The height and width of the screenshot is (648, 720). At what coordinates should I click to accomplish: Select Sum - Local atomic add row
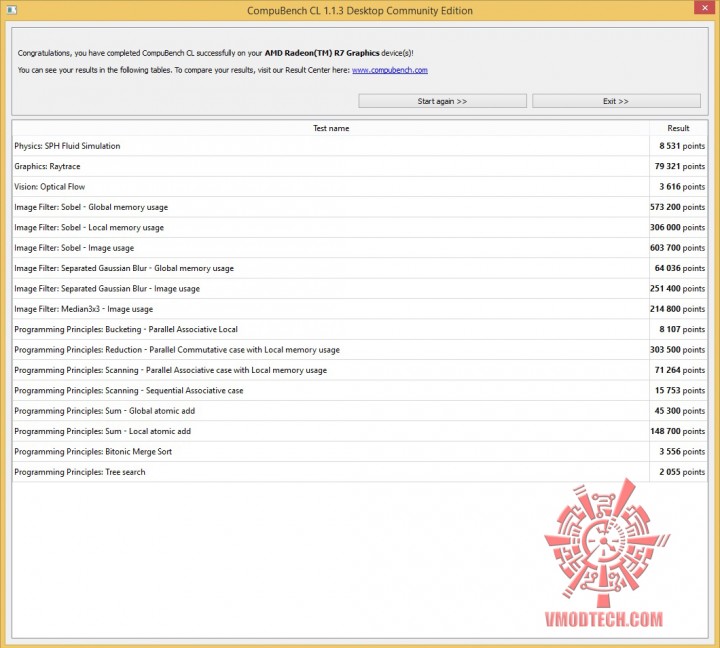pyautogui.click(x=360, y=431)
